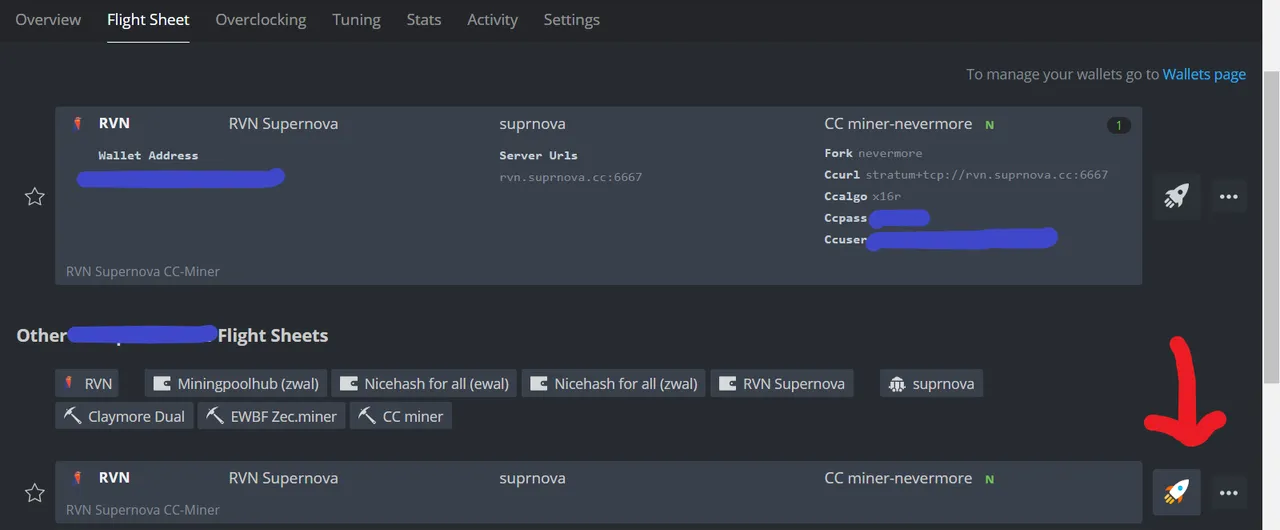Filter by Claymore Dual miner tag
1280x530 pixels.
click(125, 416)
